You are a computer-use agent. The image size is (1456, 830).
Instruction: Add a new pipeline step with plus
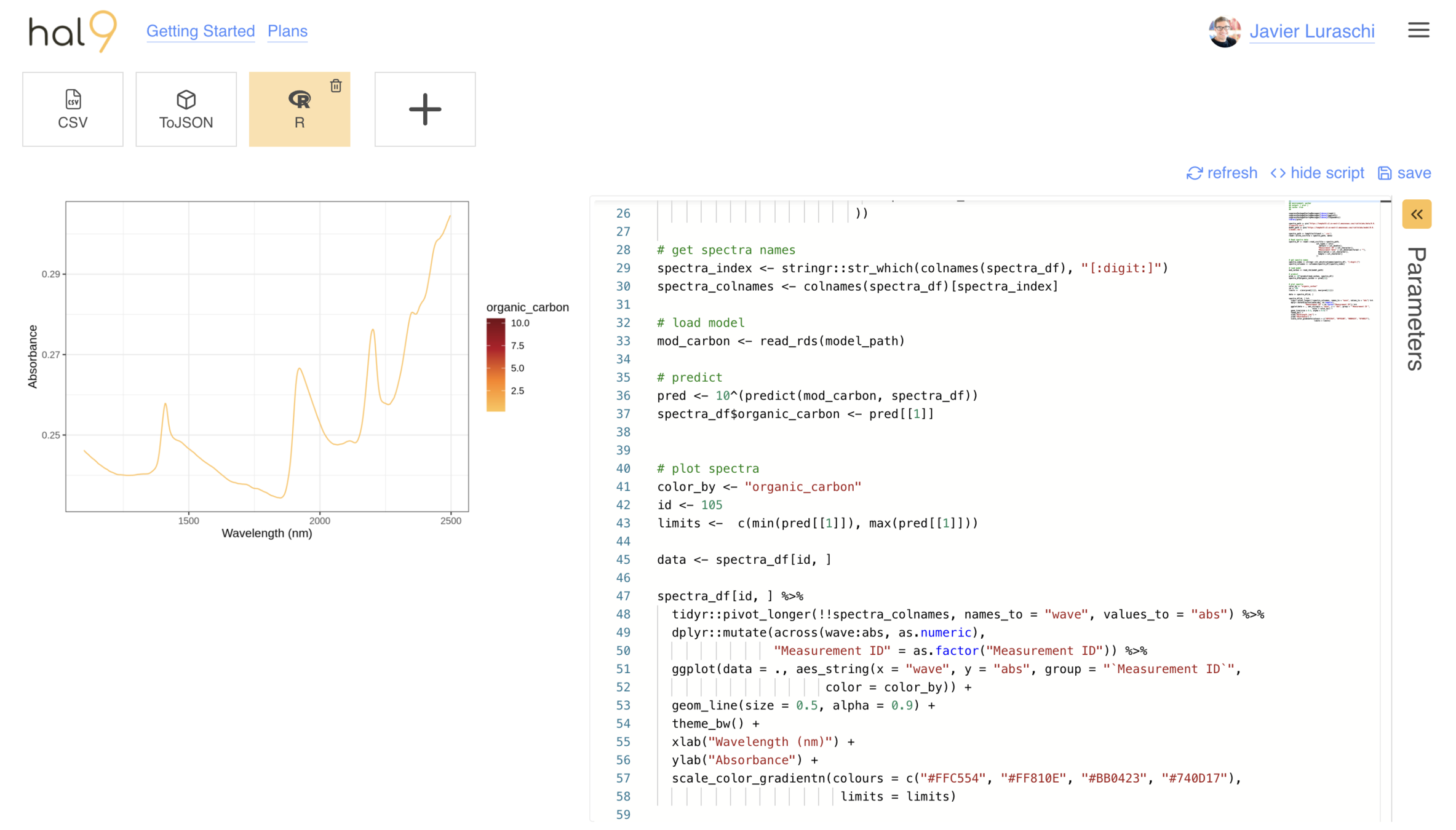click(x=424, y=109)
